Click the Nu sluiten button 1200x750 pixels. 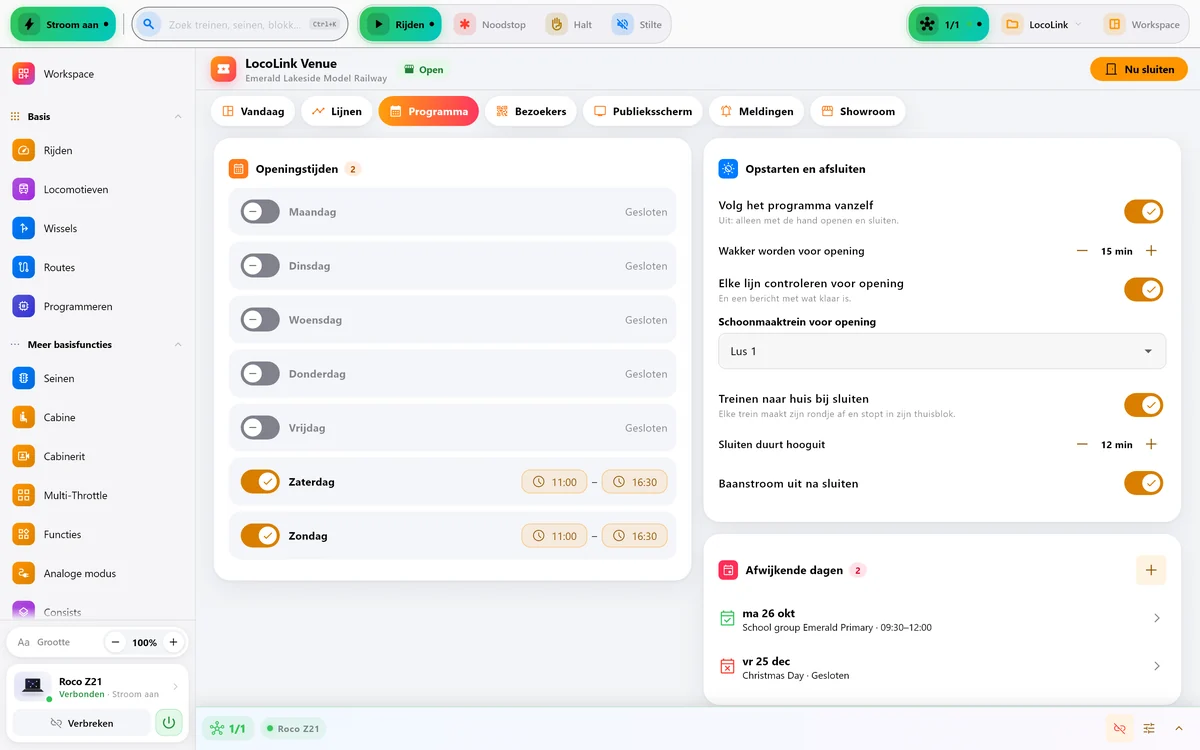coord(1139,69)
